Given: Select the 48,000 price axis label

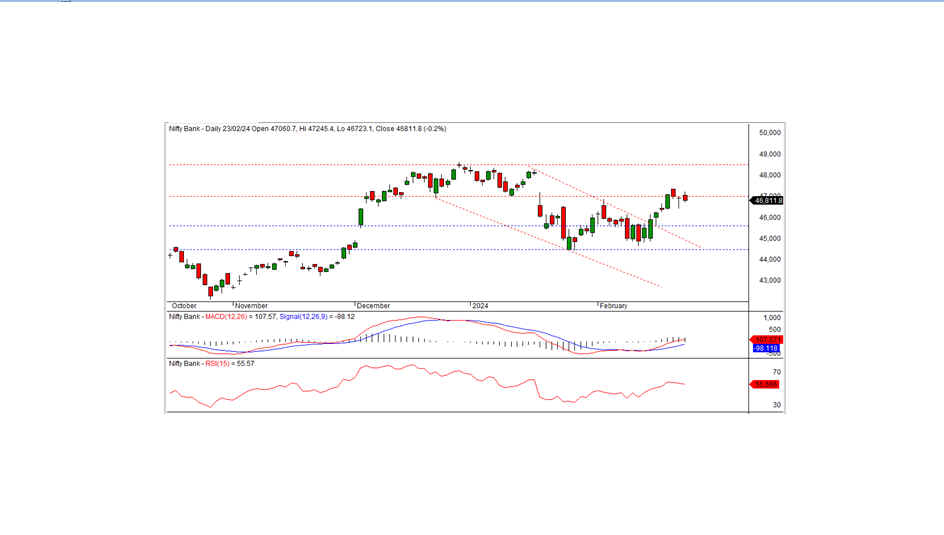Looking at the screenshot, I should (770, 175).
